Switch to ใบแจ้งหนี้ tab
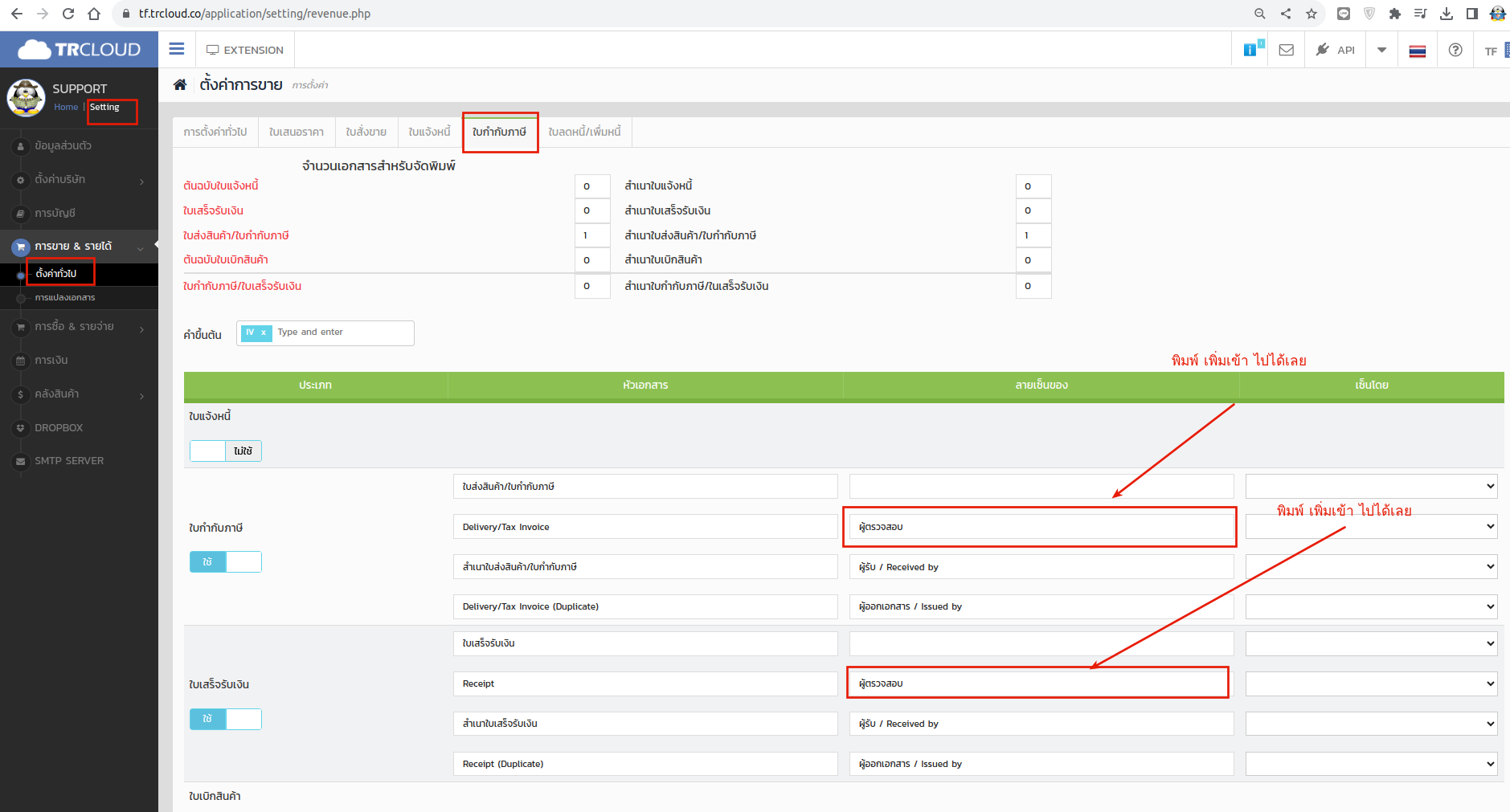Viewport: 1510px width, 812px height. [430, 132]
